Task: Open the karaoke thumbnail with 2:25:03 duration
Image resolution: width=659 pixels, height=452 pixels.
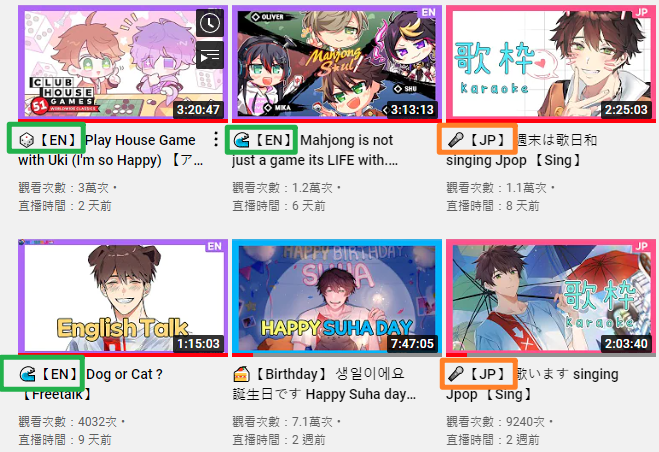Action: coord(551,63)
